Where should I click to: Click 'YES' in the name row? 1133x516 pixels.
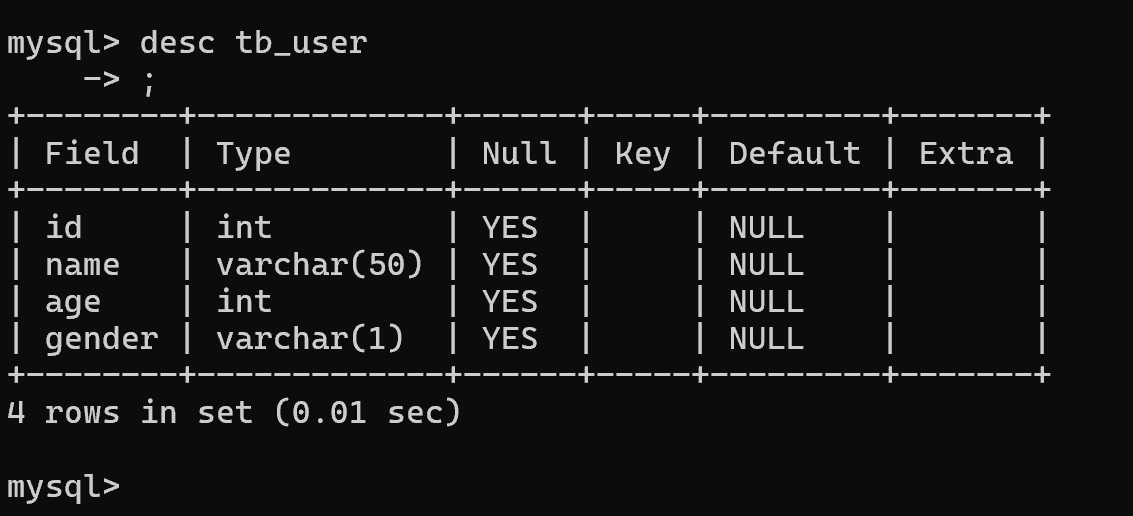tap(509, 265)
